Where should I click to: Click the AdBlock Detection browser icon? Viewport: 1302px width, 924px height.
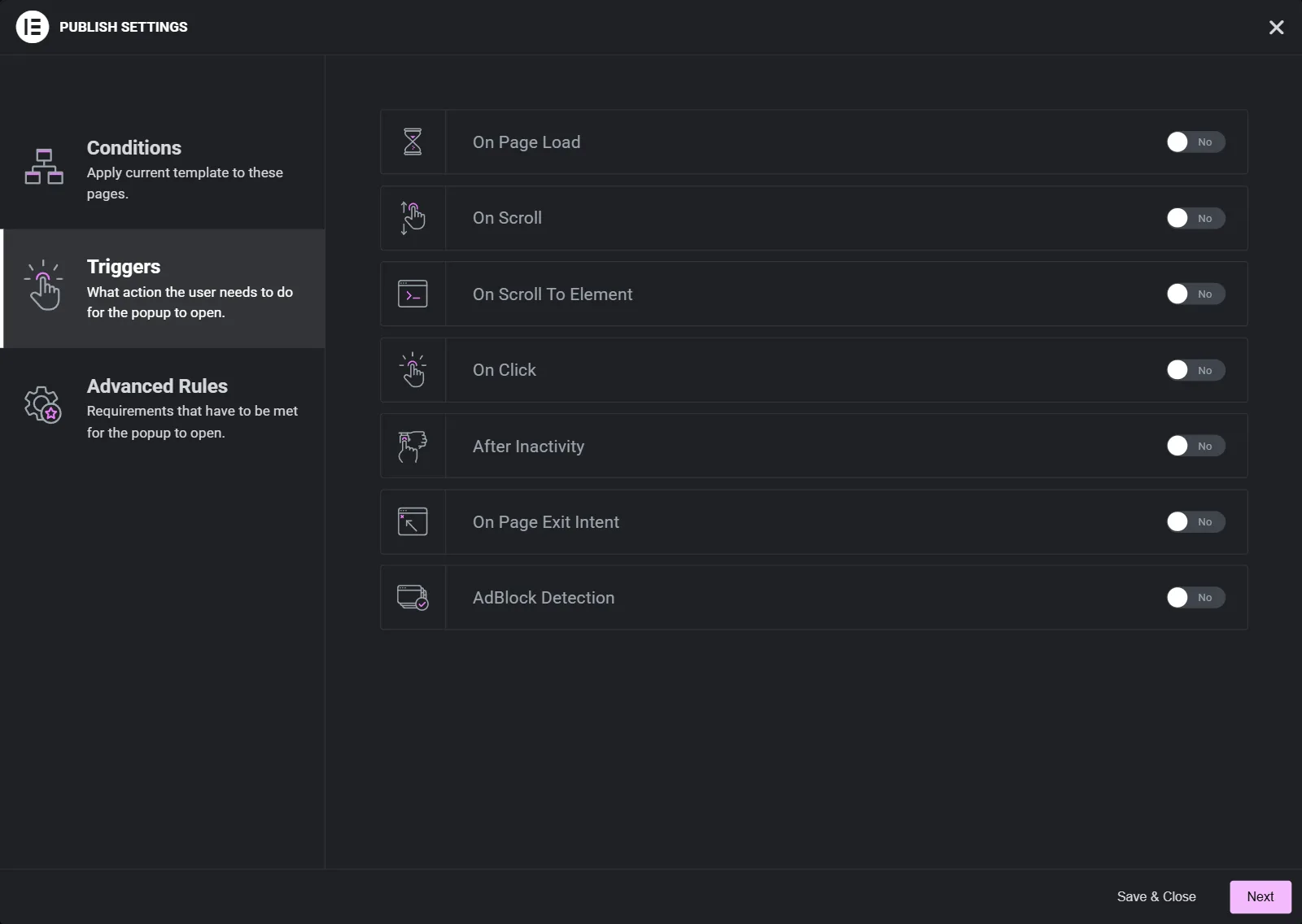pyautogui.click(x=413, y=598)
